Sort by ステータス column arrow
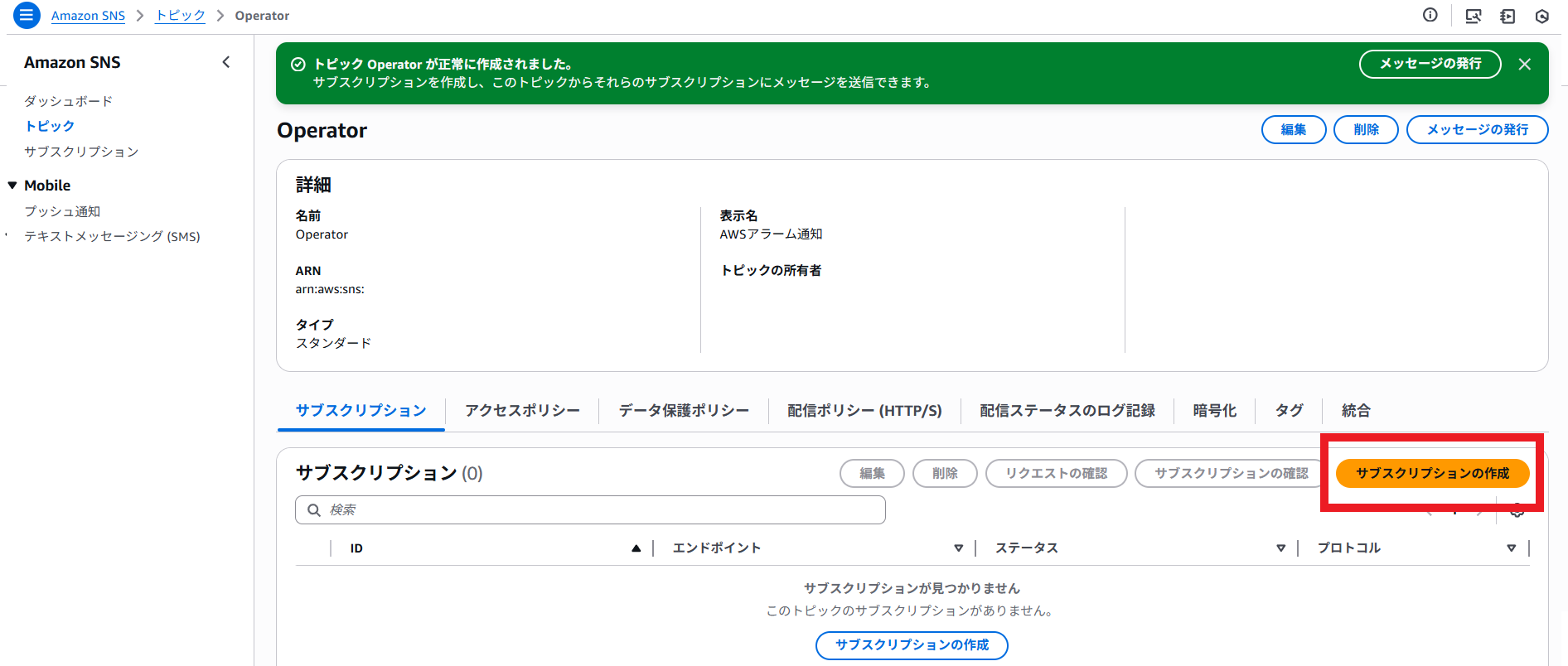The height and width of the screenshot is (666, 1568). [1280, 548]
